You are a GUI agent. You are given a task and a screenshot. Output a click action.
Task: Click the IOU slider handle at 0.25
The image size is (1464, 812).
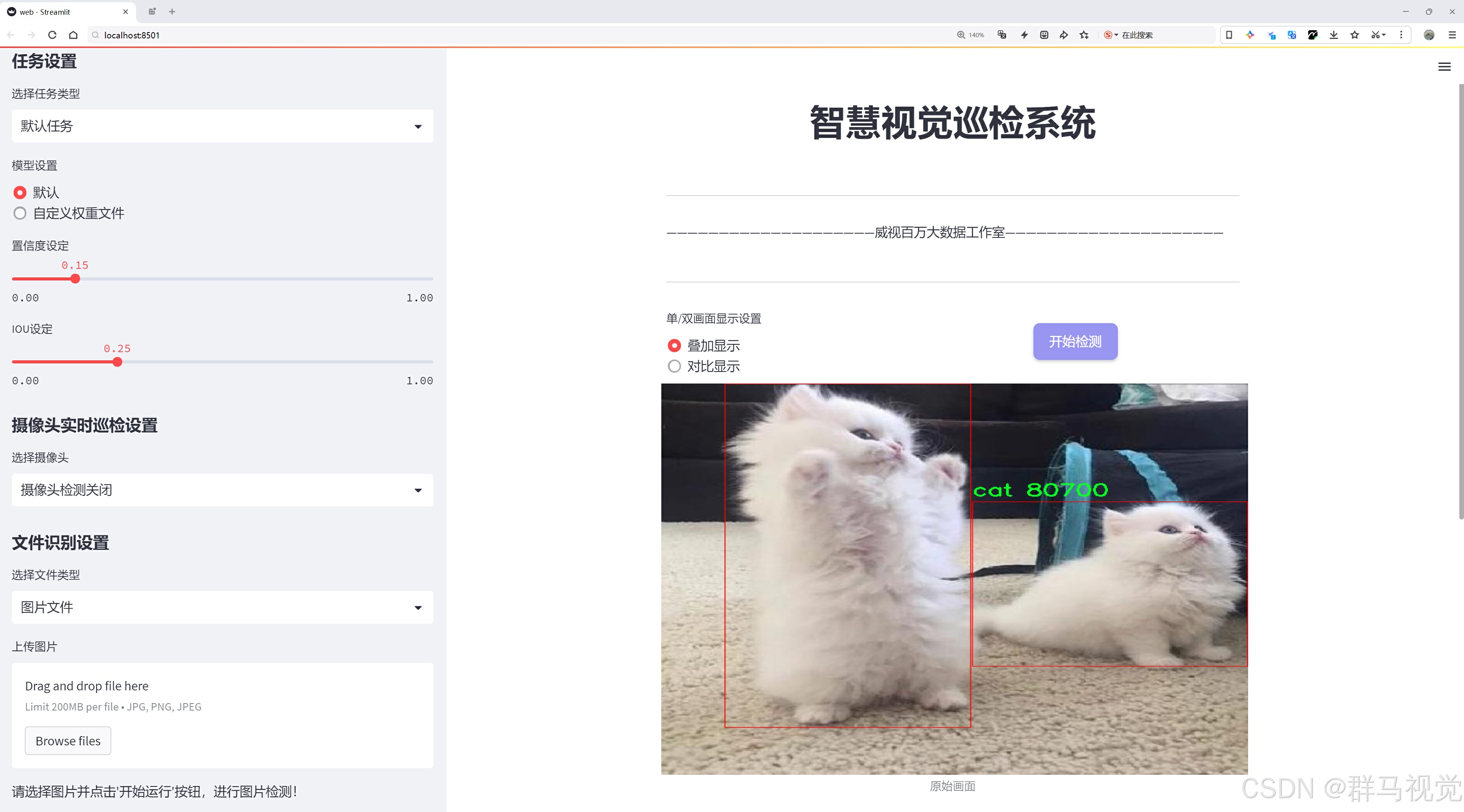coord(117,362)
